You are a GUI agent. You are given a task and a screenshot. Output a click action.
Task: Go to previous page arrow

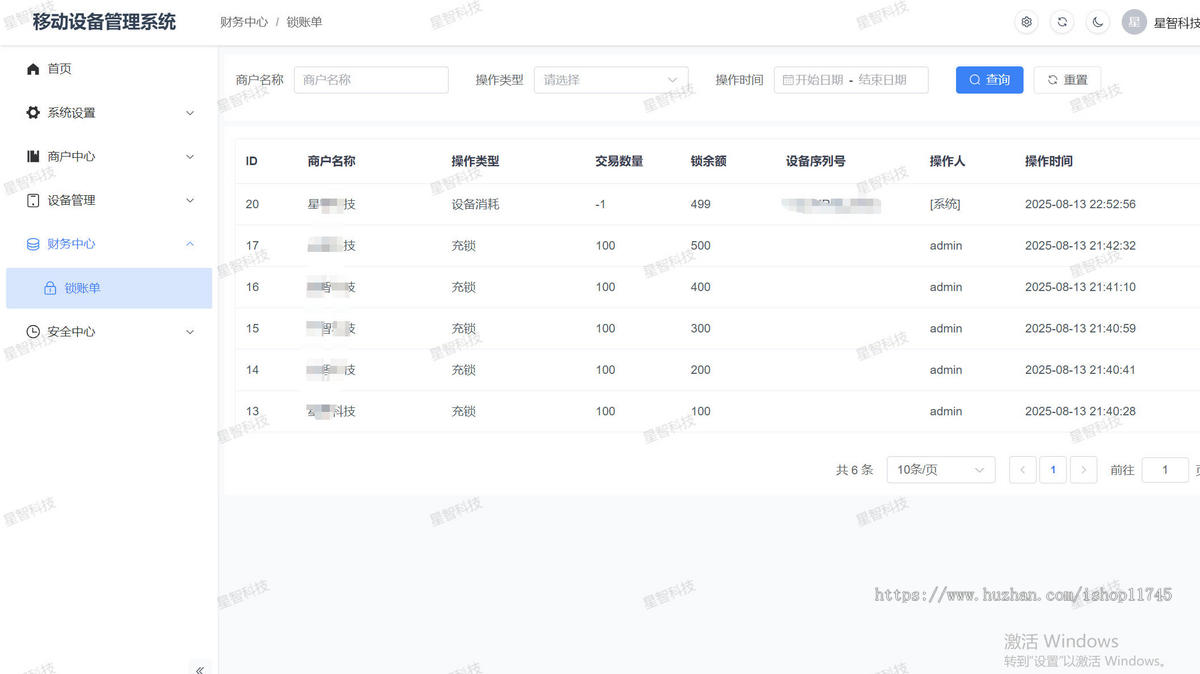point(1022,470)
